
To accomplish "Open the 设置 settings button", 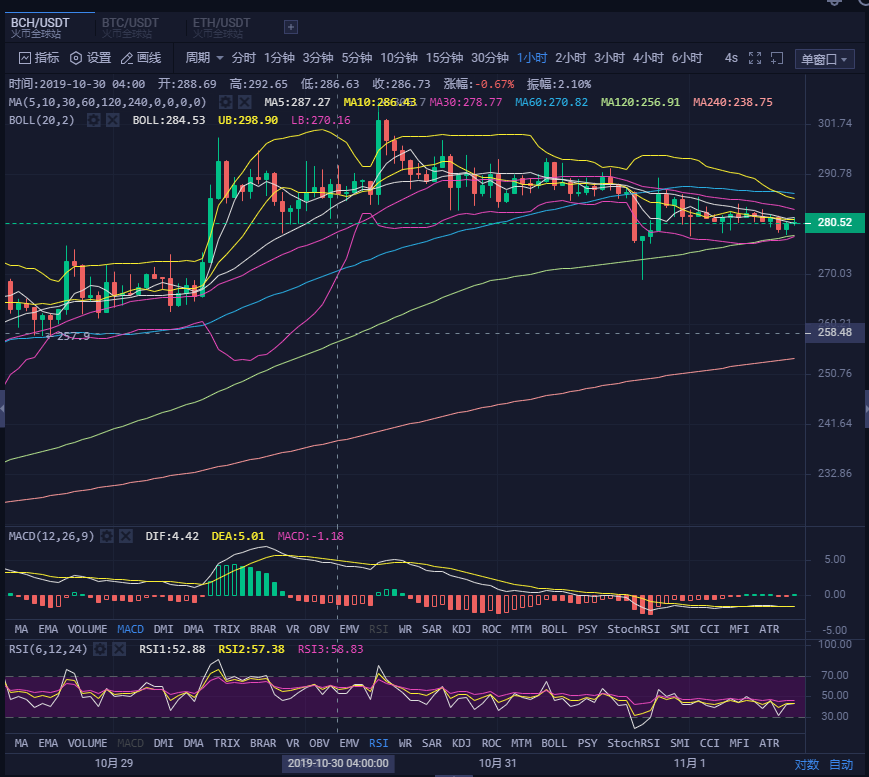I will [90, 58].
